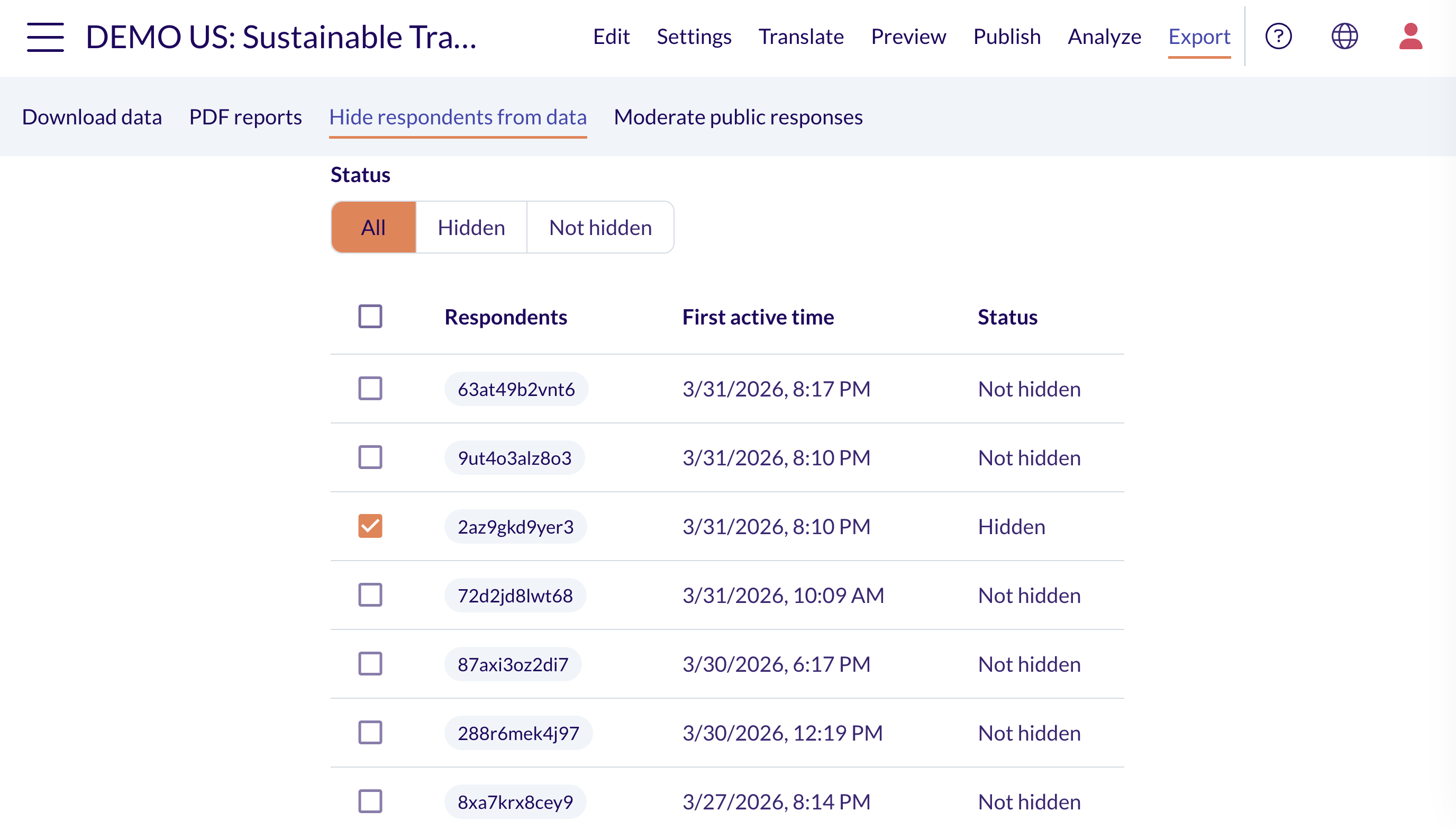
Task: Check respondent 8xa7krx8cey9 checkbox
Action: pyautogui.click(x=370, y=801)
